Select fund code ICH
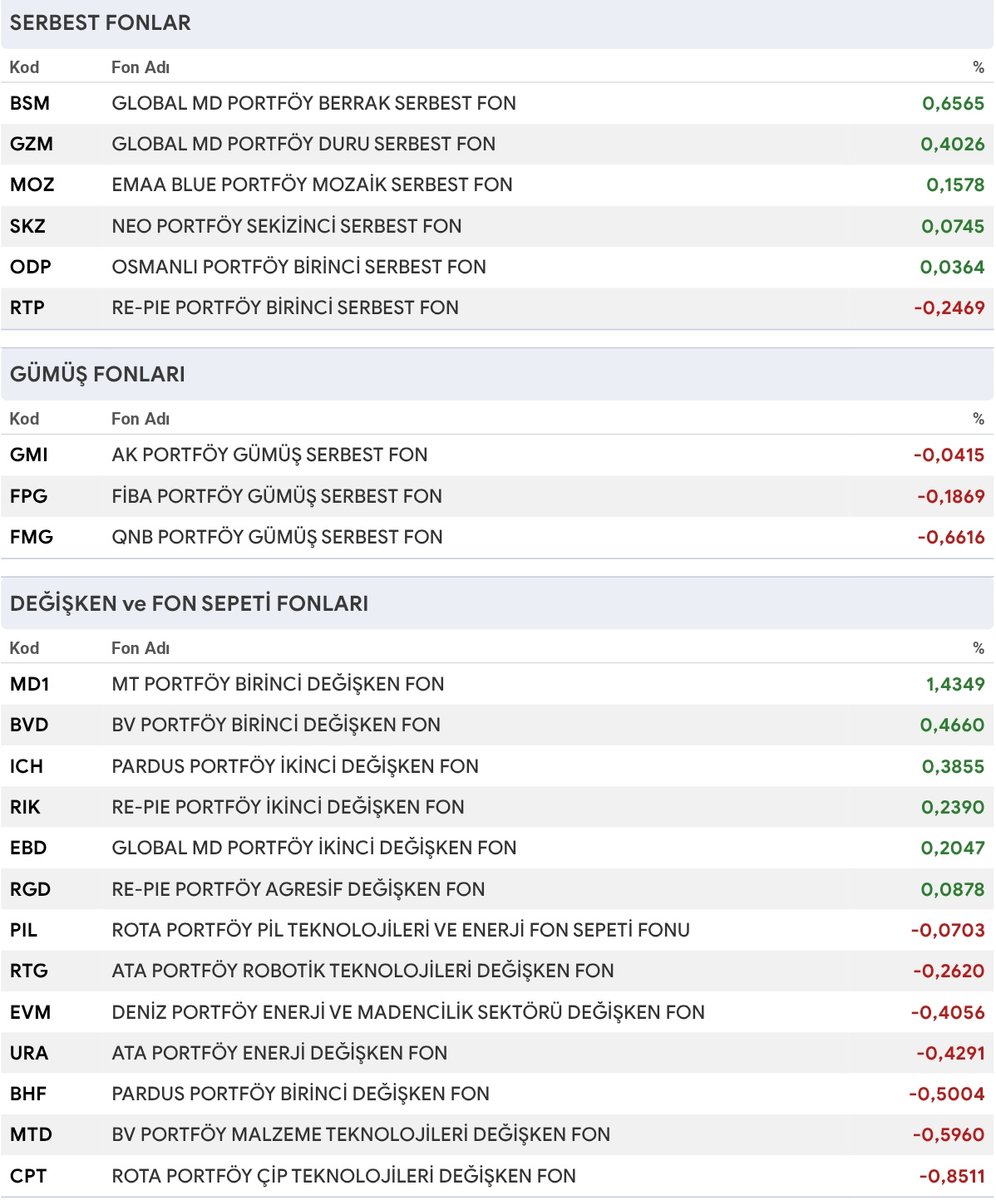Screen dimensions: 996x1200 point(27,767)
